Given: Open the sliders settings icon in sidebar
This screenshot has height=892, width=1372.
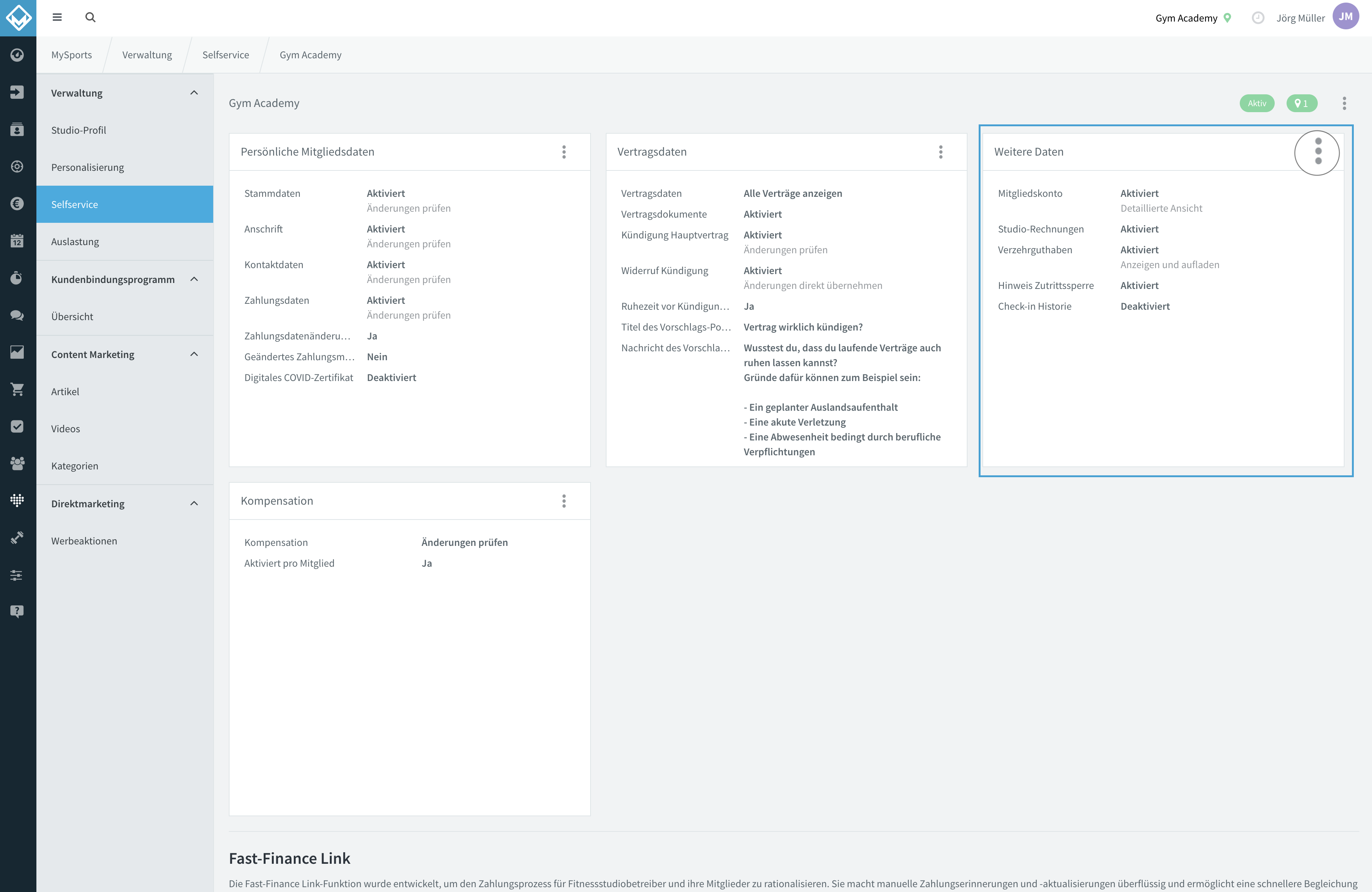Looking at the screenshot, I should coord(17,575).
